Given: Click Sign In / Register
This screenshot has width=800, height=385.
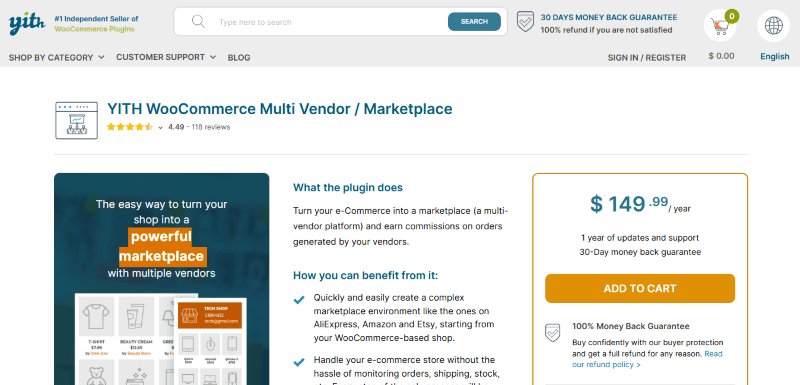Looking at the screenshot, I should (646, 58).
